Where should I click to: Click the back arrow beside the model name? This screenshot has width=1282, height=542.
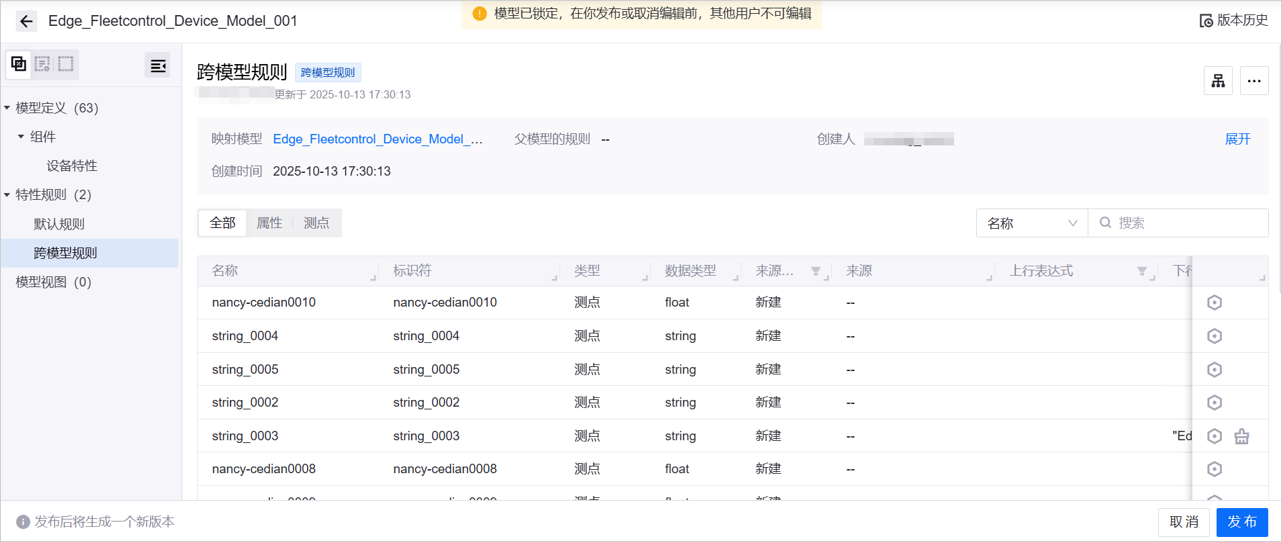pyautogui.click(x=26, y=21)
